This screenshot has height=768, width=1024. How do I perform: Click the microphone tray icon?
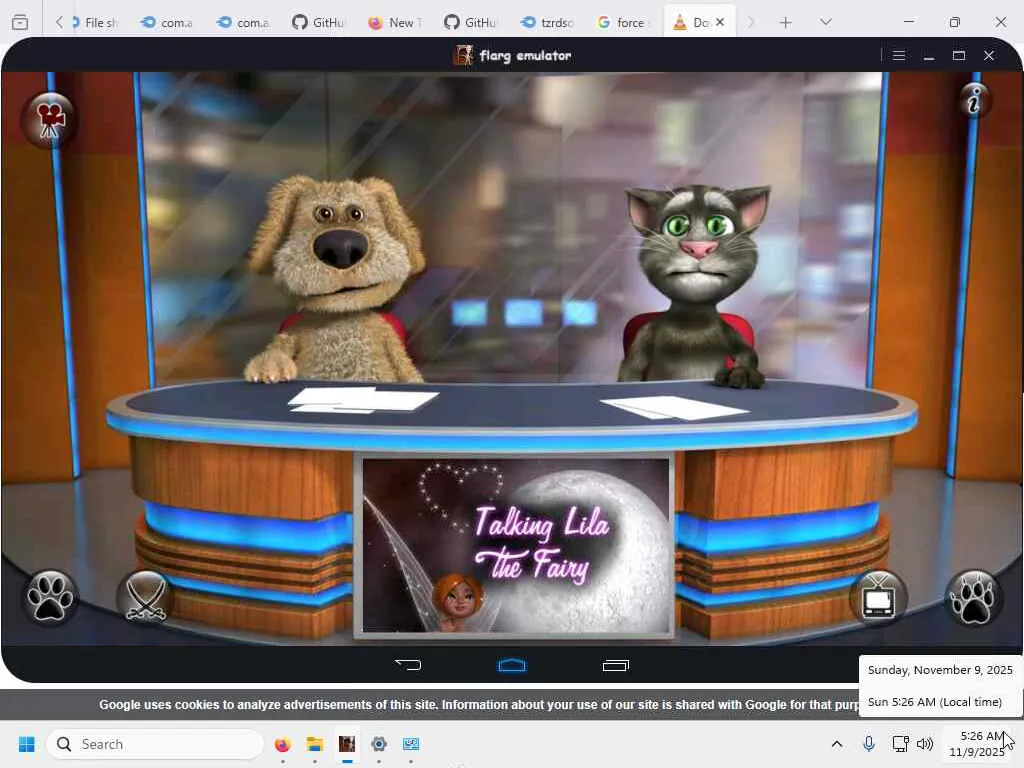point(869,744)
